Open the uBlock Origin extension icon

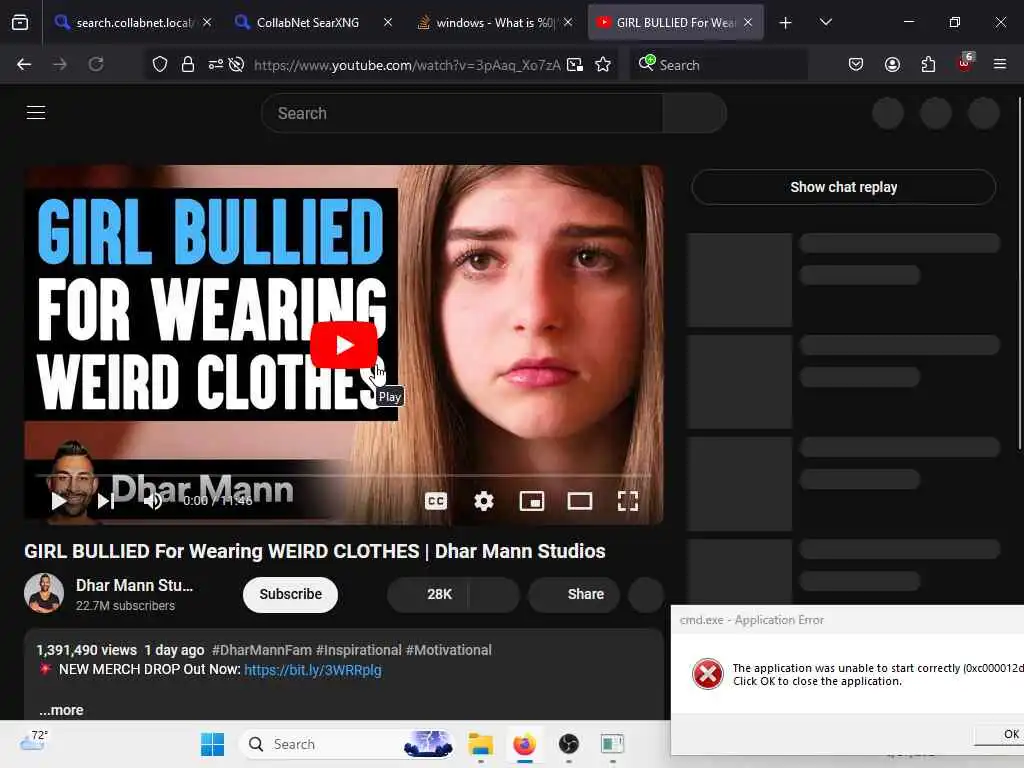(965, 63)
